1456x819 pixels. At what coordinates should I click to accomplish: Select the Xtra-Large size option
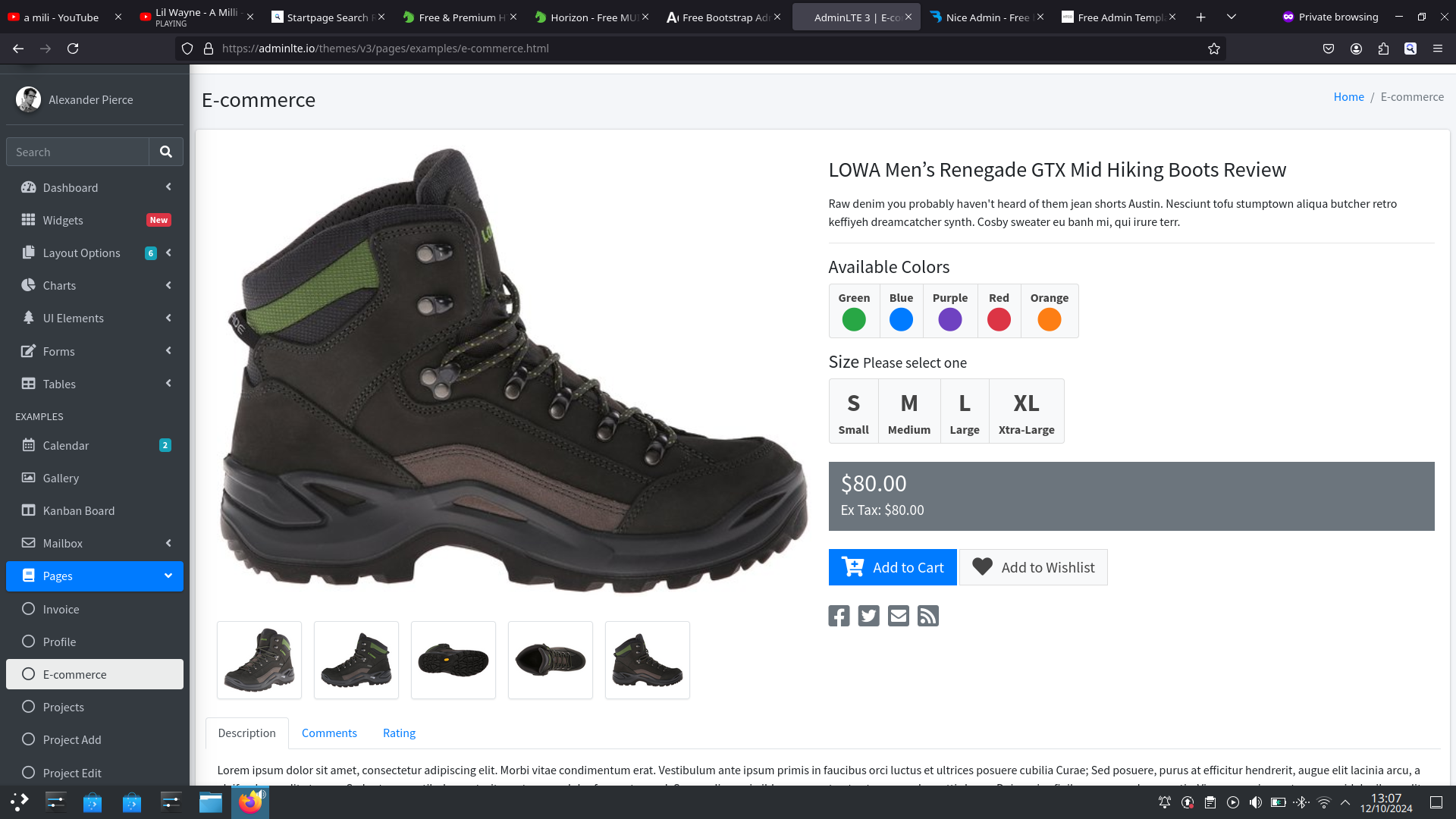[1026, 412]
